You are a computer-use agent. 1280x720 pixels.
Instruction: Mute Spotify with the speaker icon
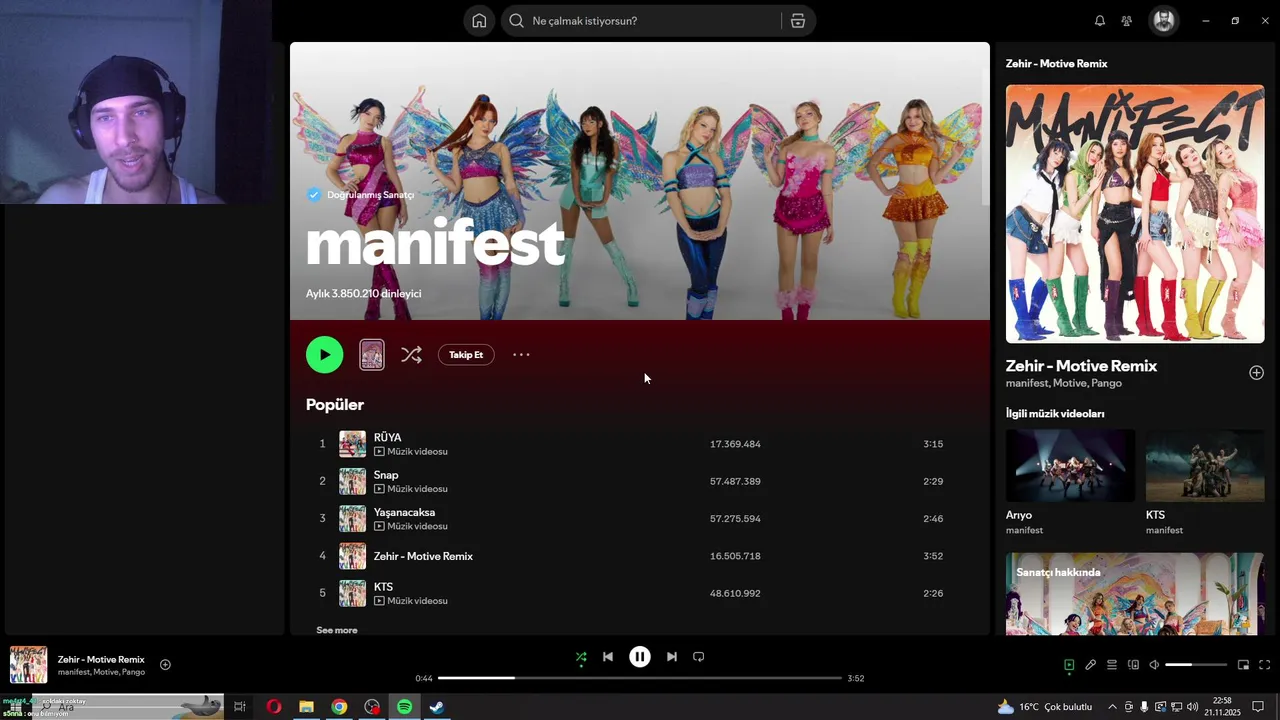(x=1154, y=665)
